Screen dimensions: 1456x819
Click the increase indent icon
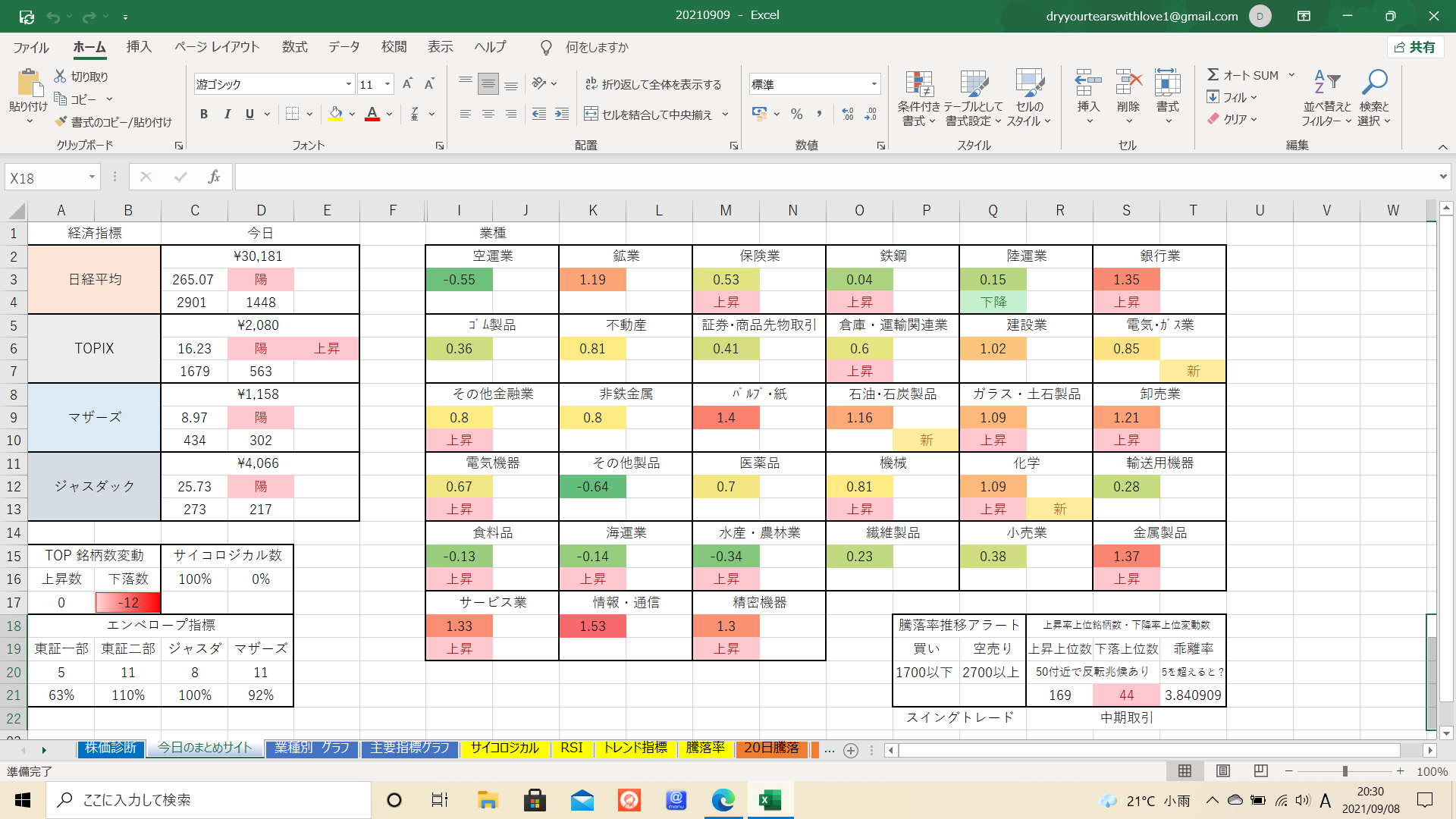coord(562,114)
